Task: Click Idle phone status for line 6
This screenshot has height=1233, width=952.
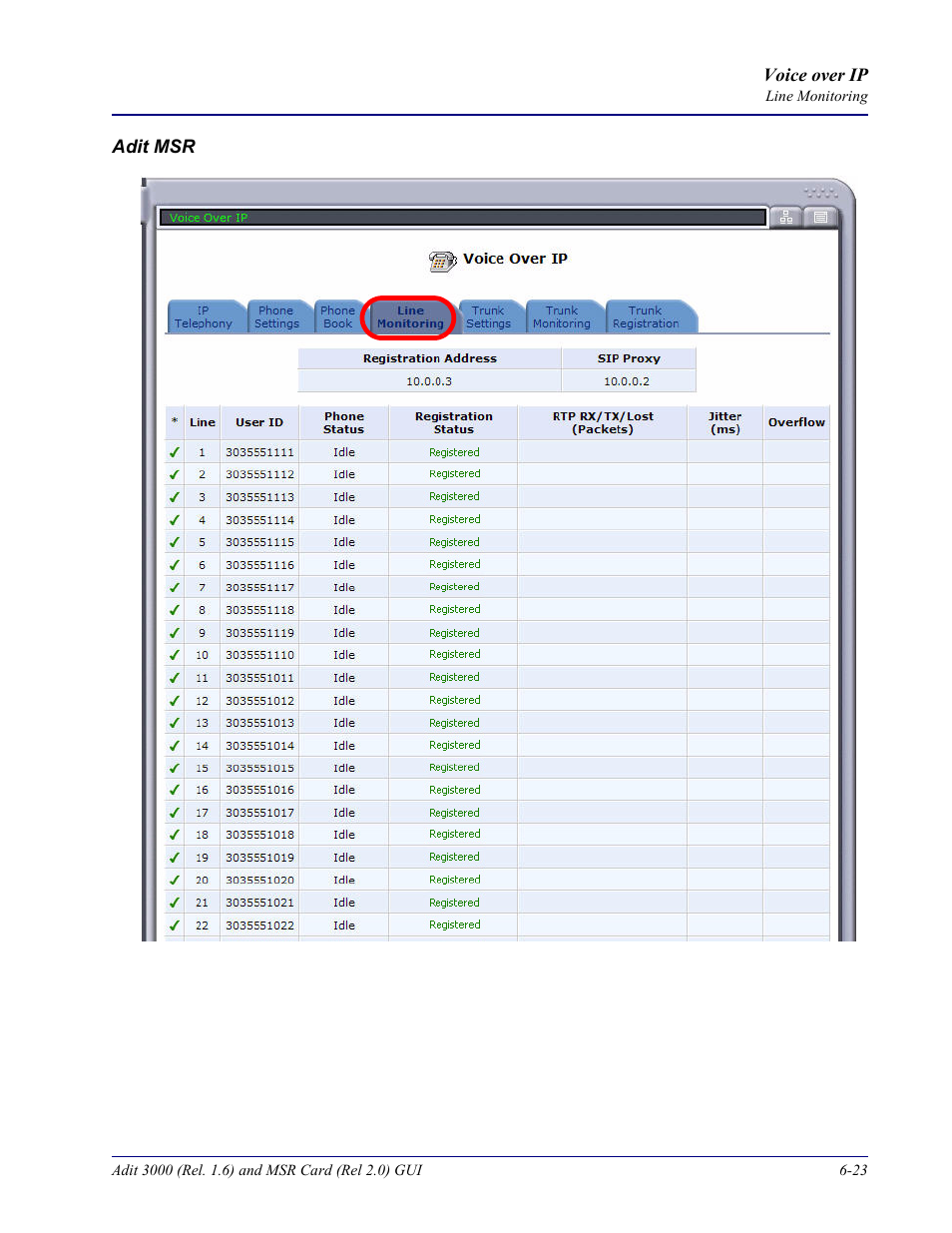Action: 344,565
